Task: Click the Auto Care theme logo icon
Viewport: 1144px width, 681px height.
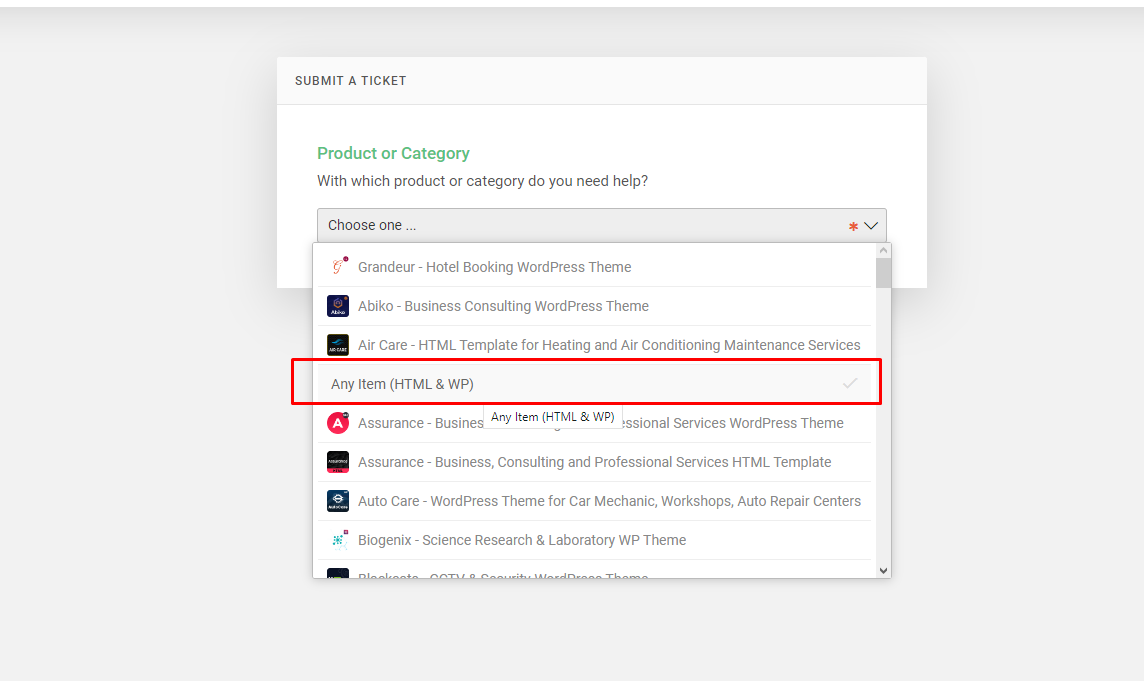Action: pos(338,501)
